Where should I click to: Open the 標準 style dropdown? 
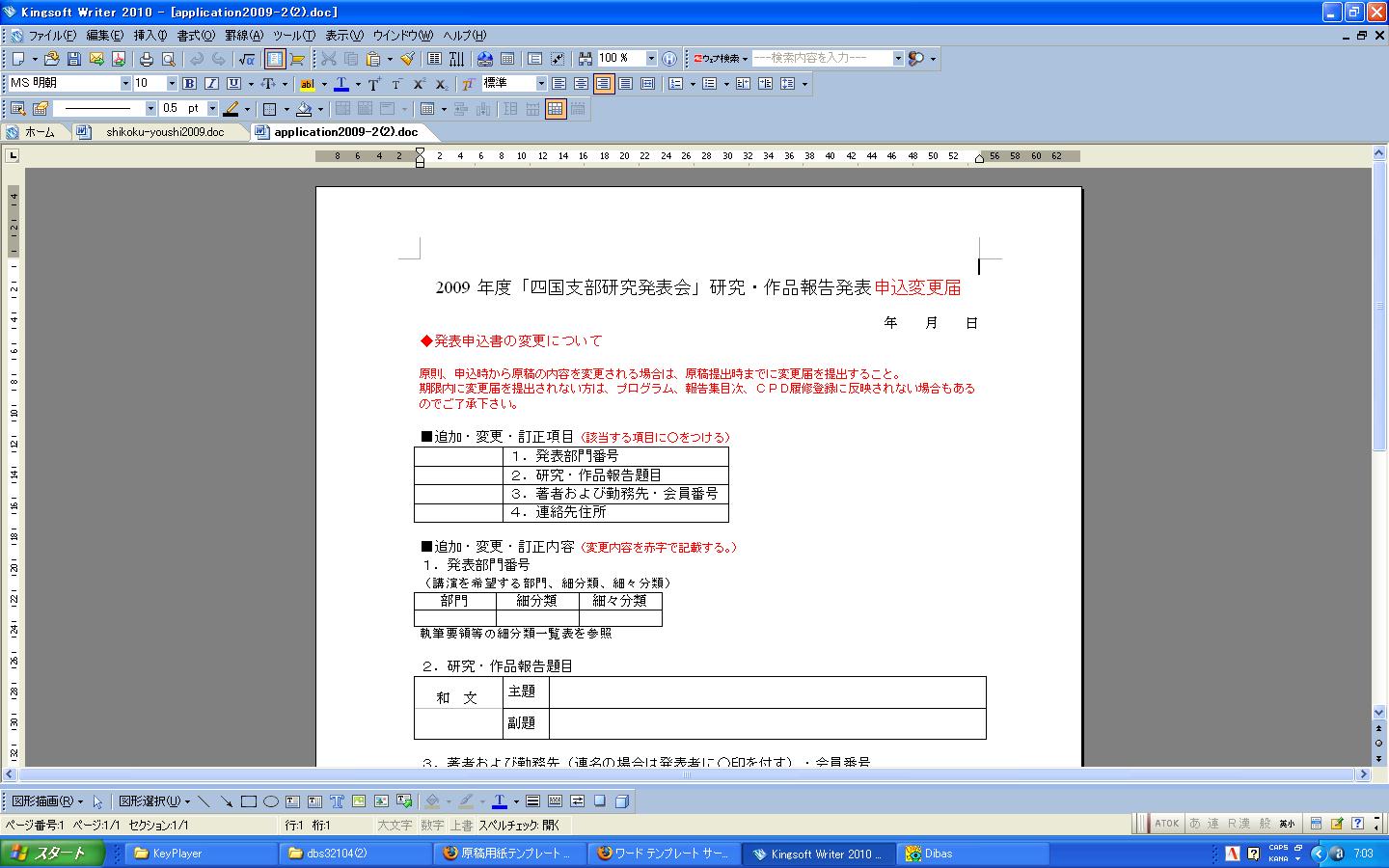(541, 84)
